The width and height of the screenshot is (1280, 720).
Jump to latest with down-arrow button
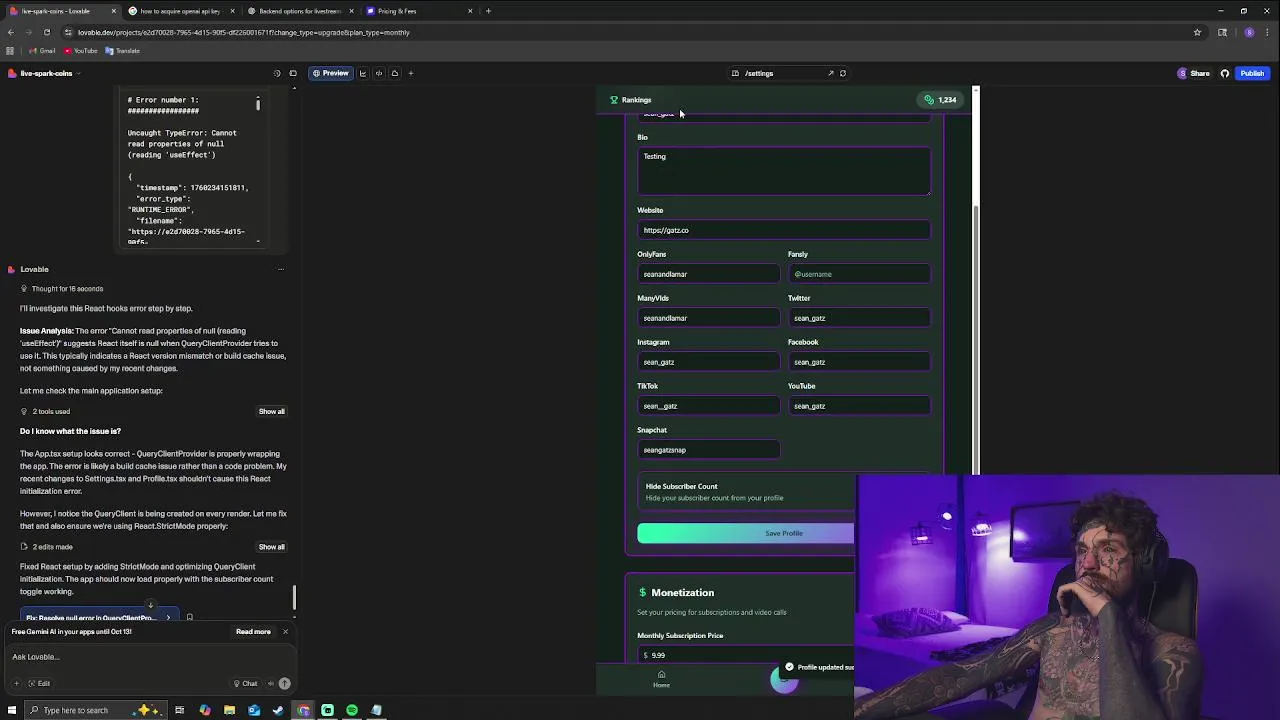point(150,605)
